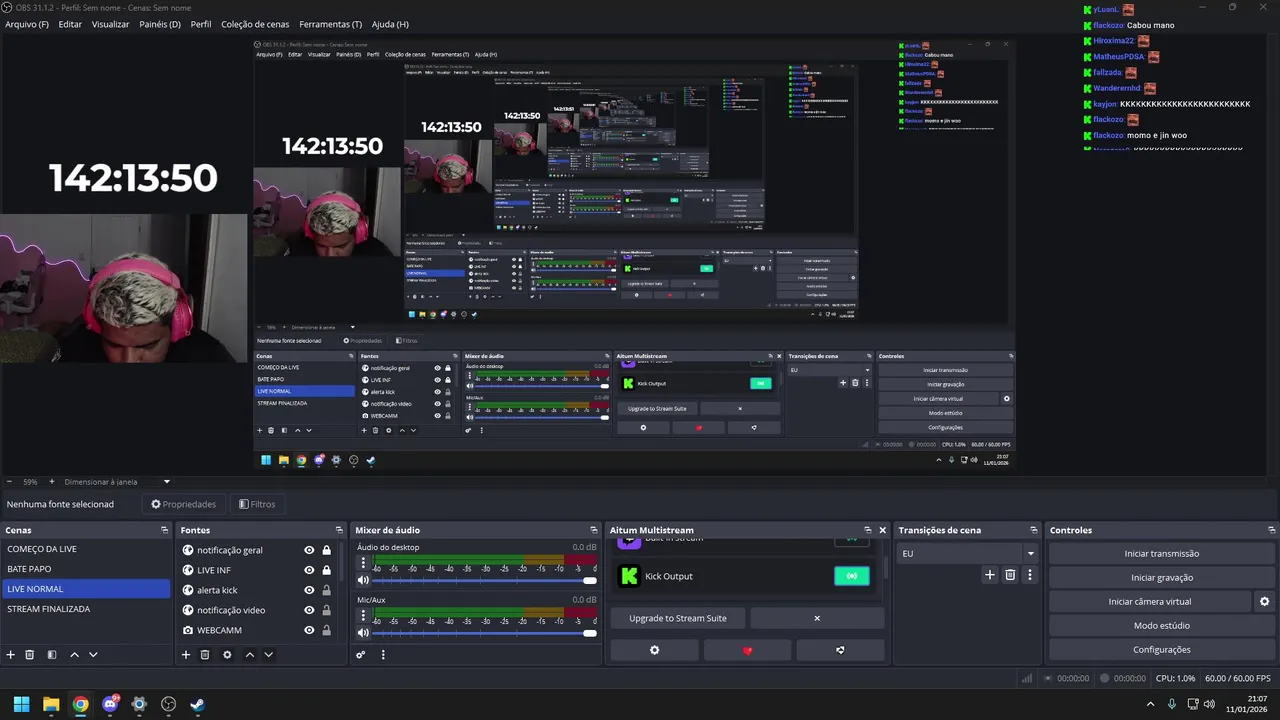Viewport: 1280px width, 720px height.
Task: Add a source with plus icon in Fontes
Action: [185, 655]
